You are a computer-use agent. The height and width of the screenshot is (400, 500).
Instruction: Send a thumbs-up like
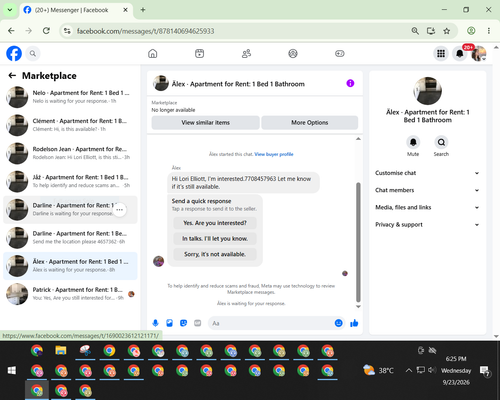point(354,323)
